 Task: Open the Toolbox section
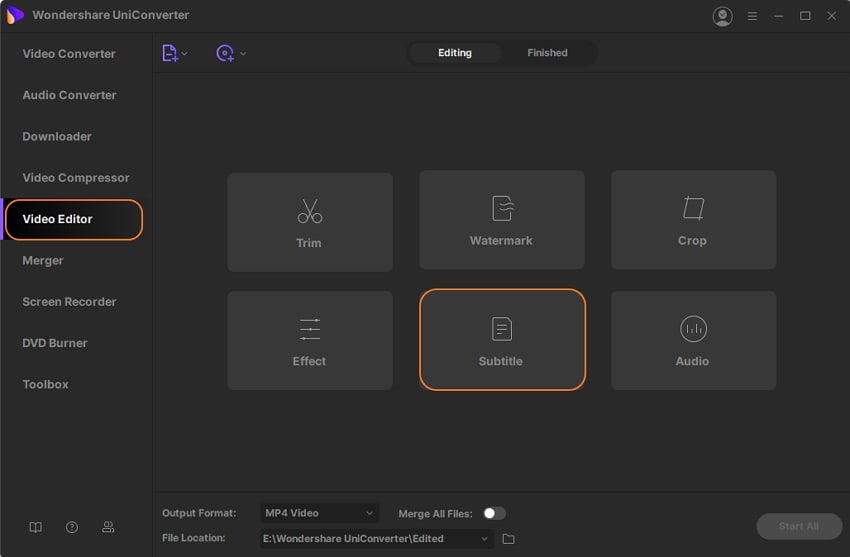coord(46,384)
